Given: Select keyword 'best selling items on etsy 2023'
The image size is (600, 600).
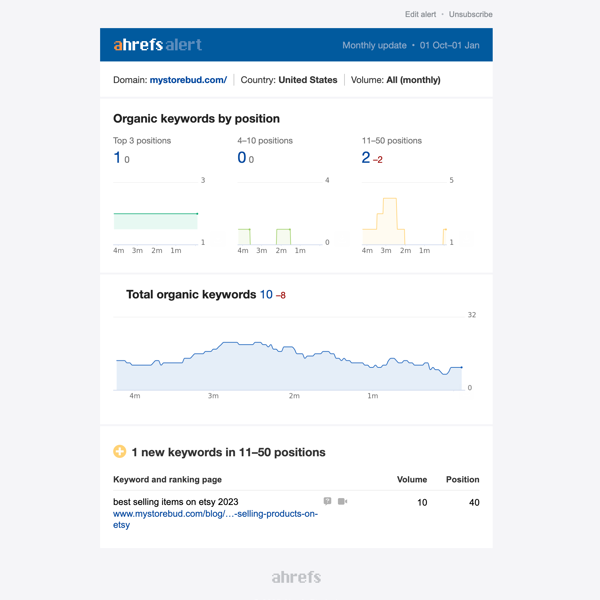Looking at the screenshot, I should pos(175,502).
